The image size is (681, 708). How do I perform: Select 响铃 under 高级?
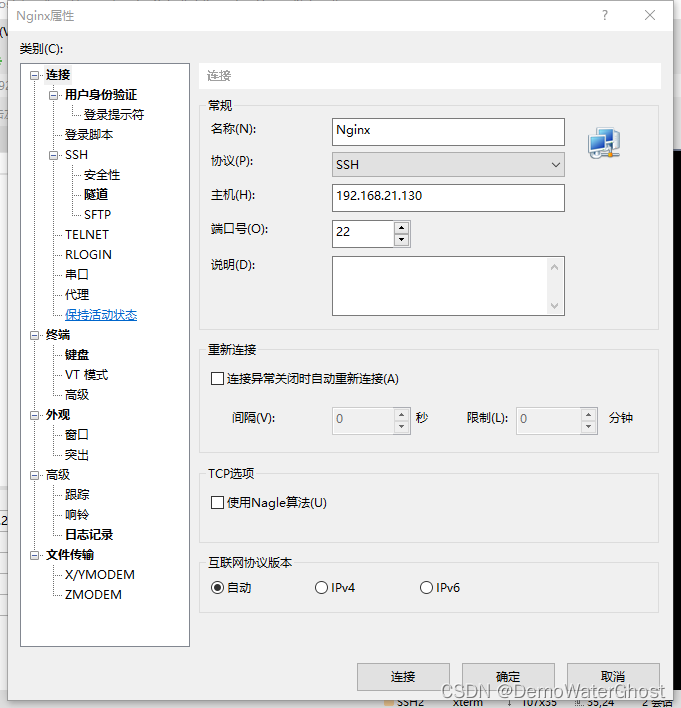pos(77,515)
